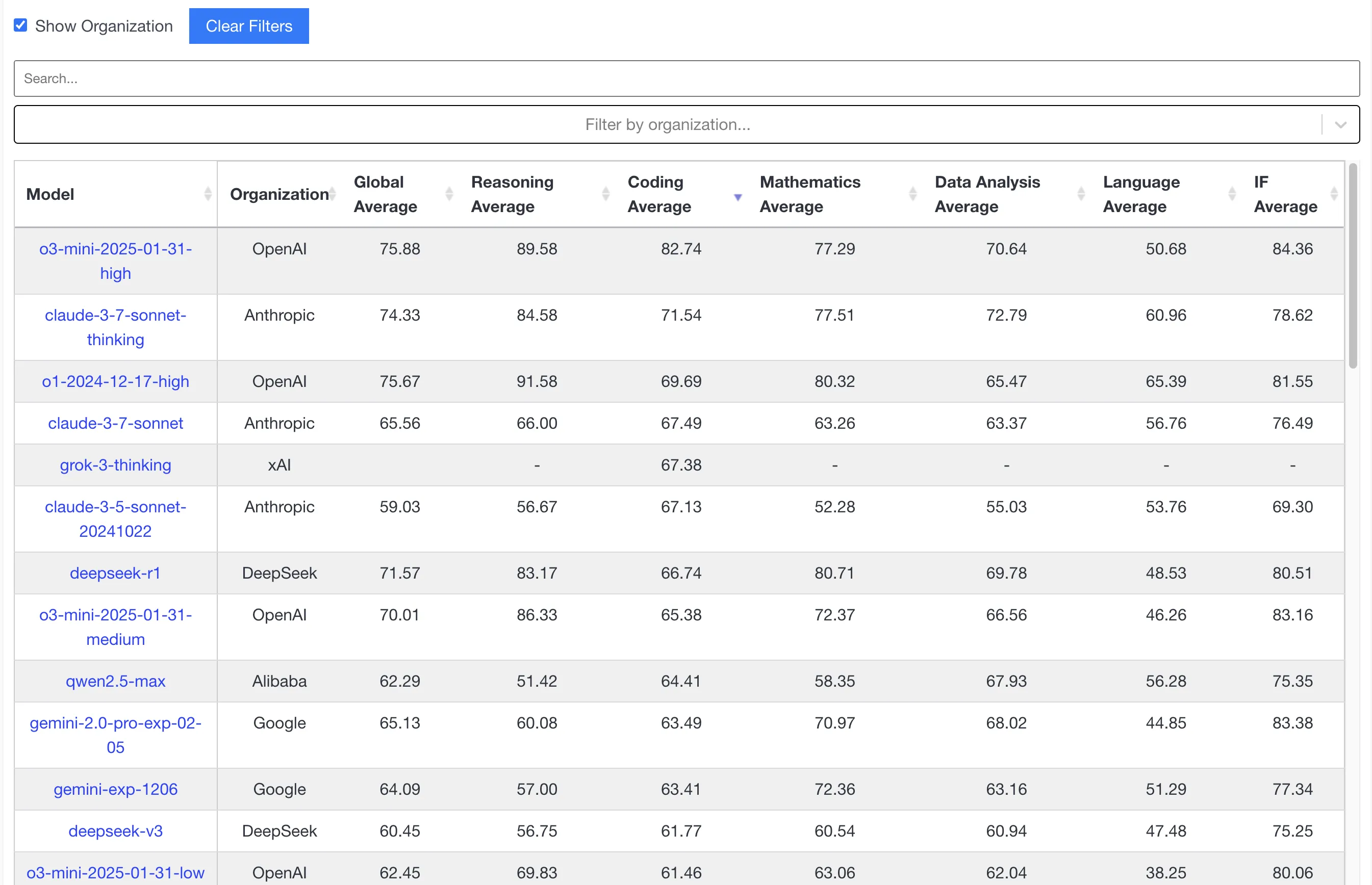Select reasoning score 66.00 cell
Viewport: 1372px width, 885px height.
tap(537, 423)
